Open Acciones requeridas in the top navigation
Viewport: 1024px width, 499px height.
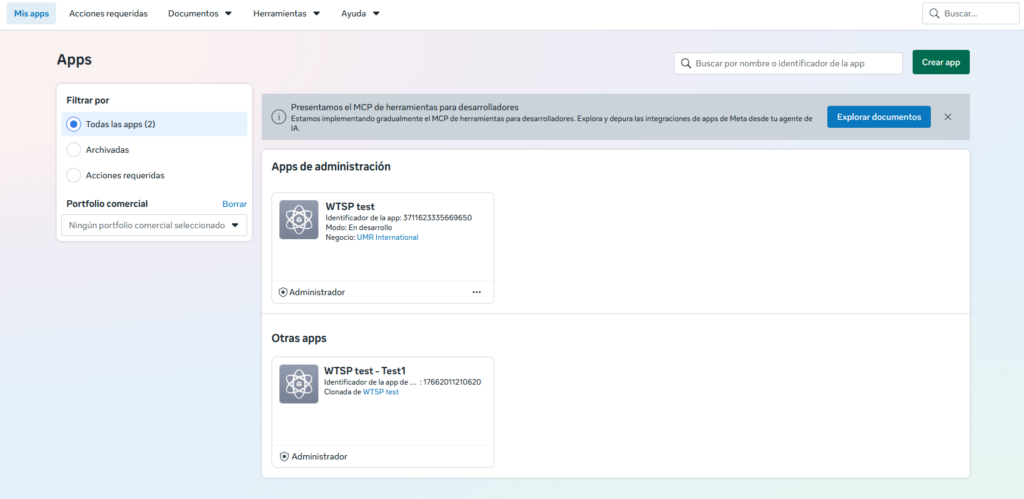click(108, 13)
